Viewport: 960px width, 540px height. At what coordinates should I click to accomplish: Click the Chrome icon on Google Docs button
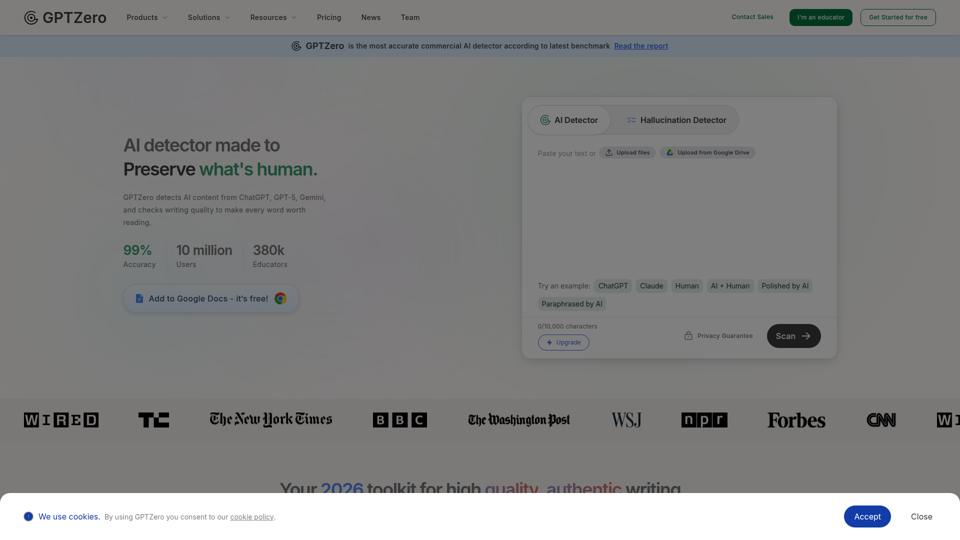click(280, 299)
